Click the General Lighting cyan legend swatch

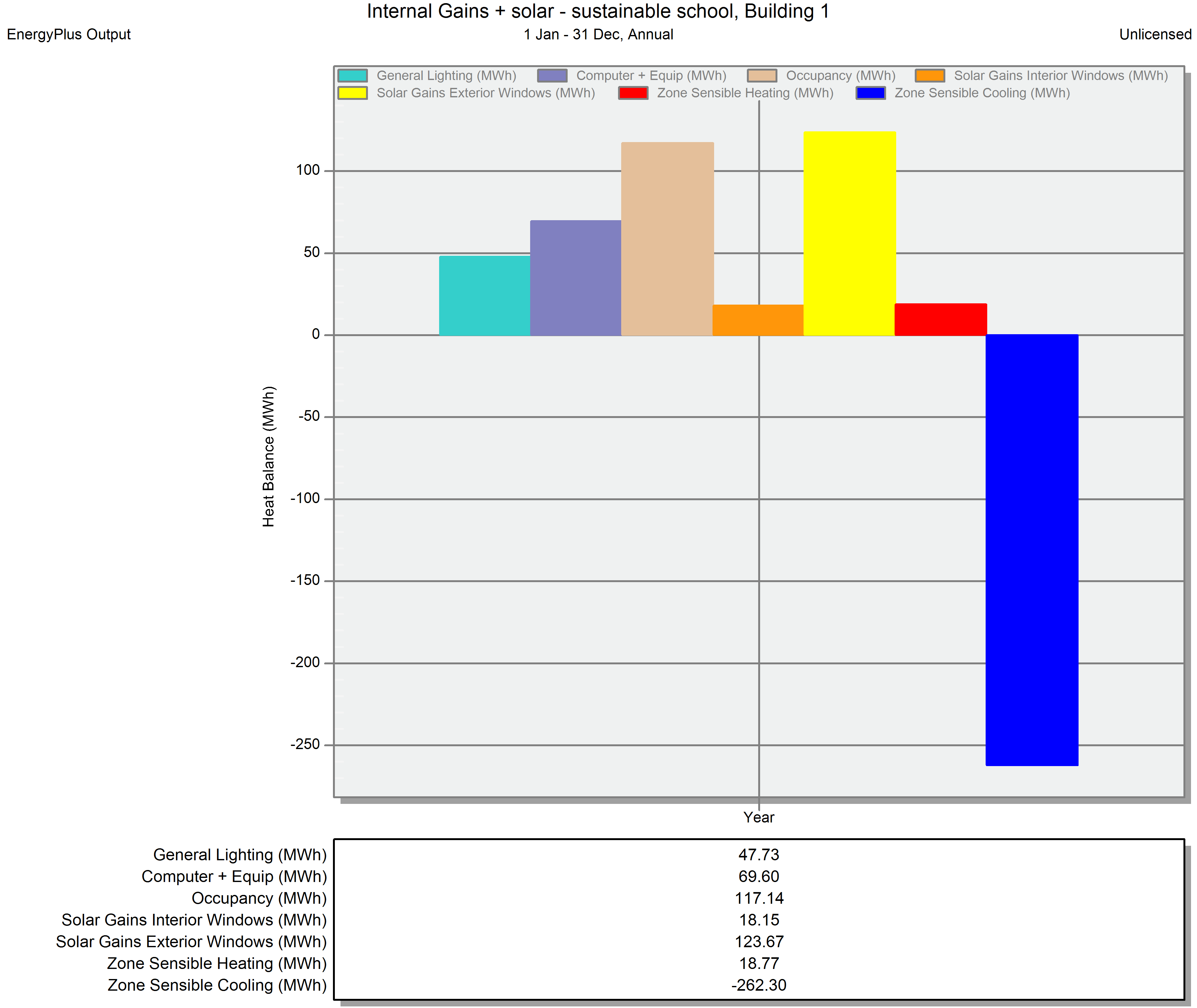coord(352,75)
